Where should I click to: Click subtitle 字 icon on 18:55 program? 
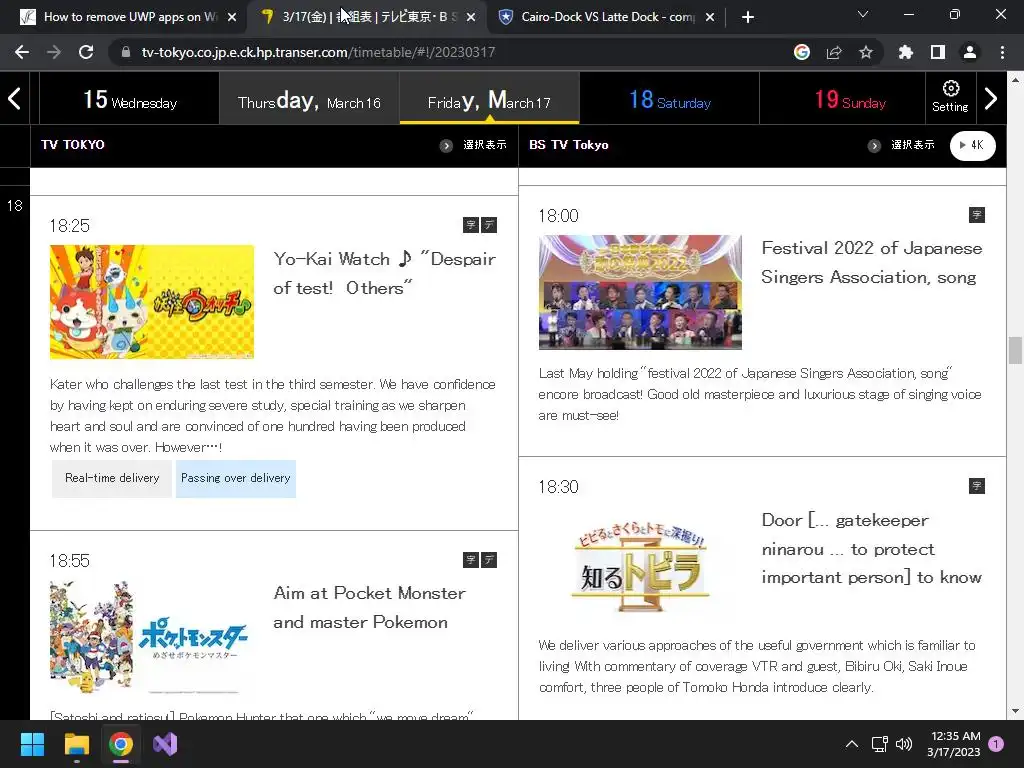[471, 560]
